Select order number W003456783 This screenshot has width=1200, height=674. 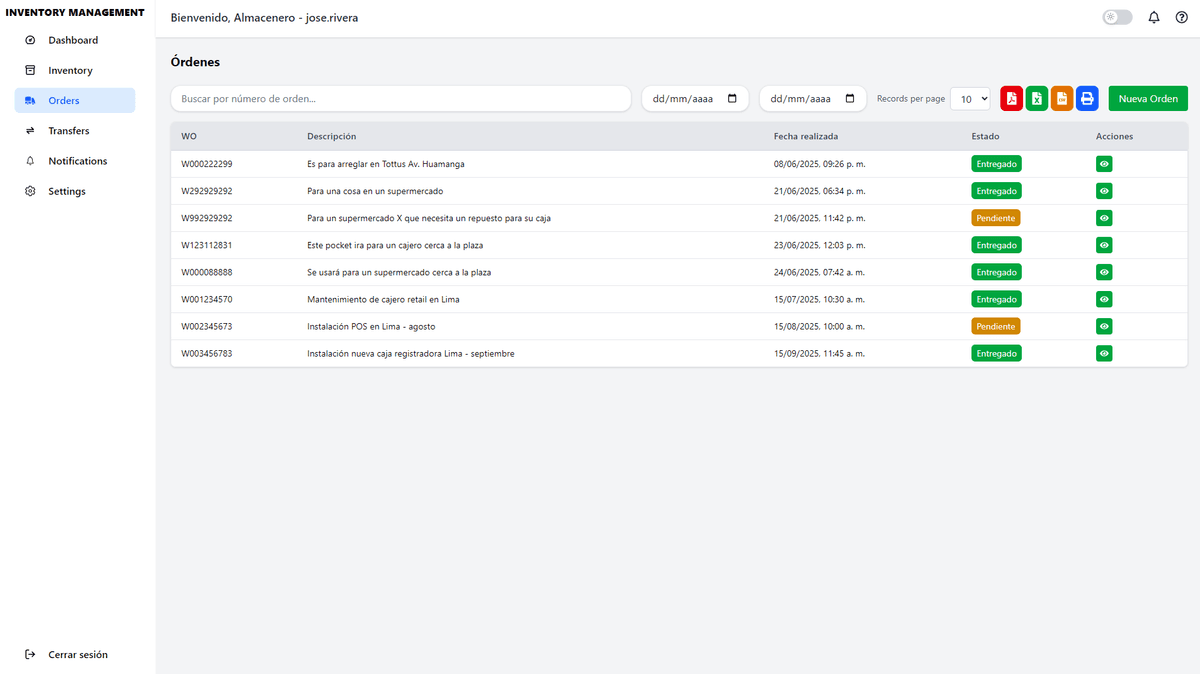(207, 353)
